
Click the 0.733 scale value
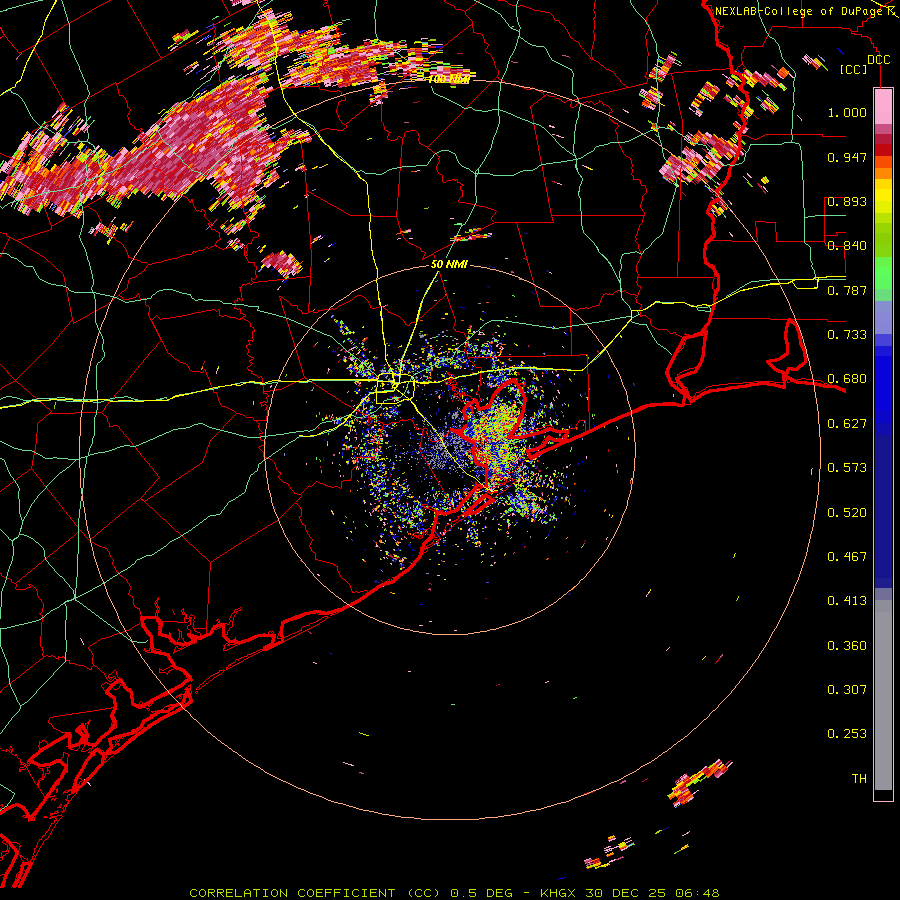click(x=847, y=335)
